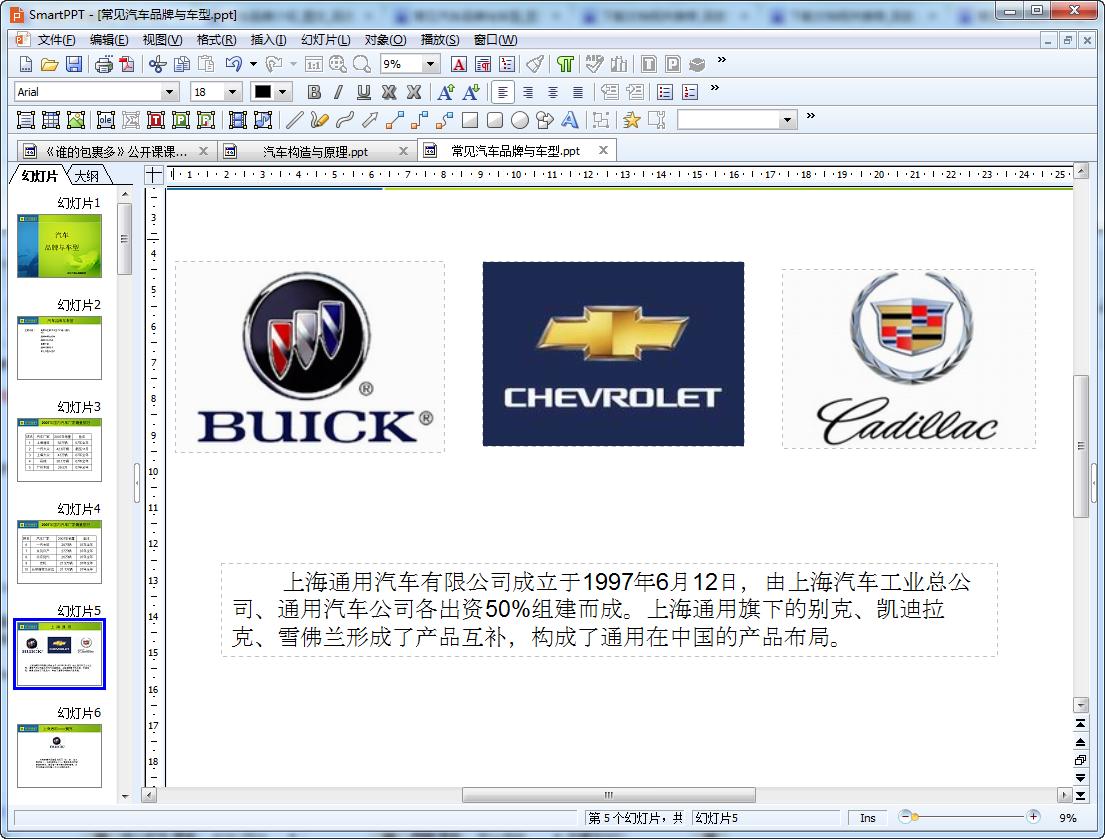Toggle bold formatting

click(x=314, y=92)
